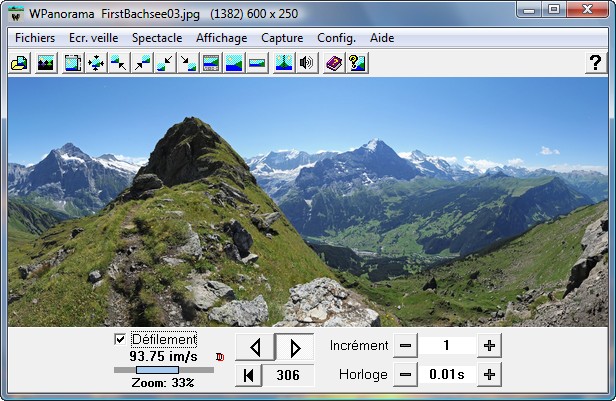Click the panorama mountain image

tap(308, 202)
